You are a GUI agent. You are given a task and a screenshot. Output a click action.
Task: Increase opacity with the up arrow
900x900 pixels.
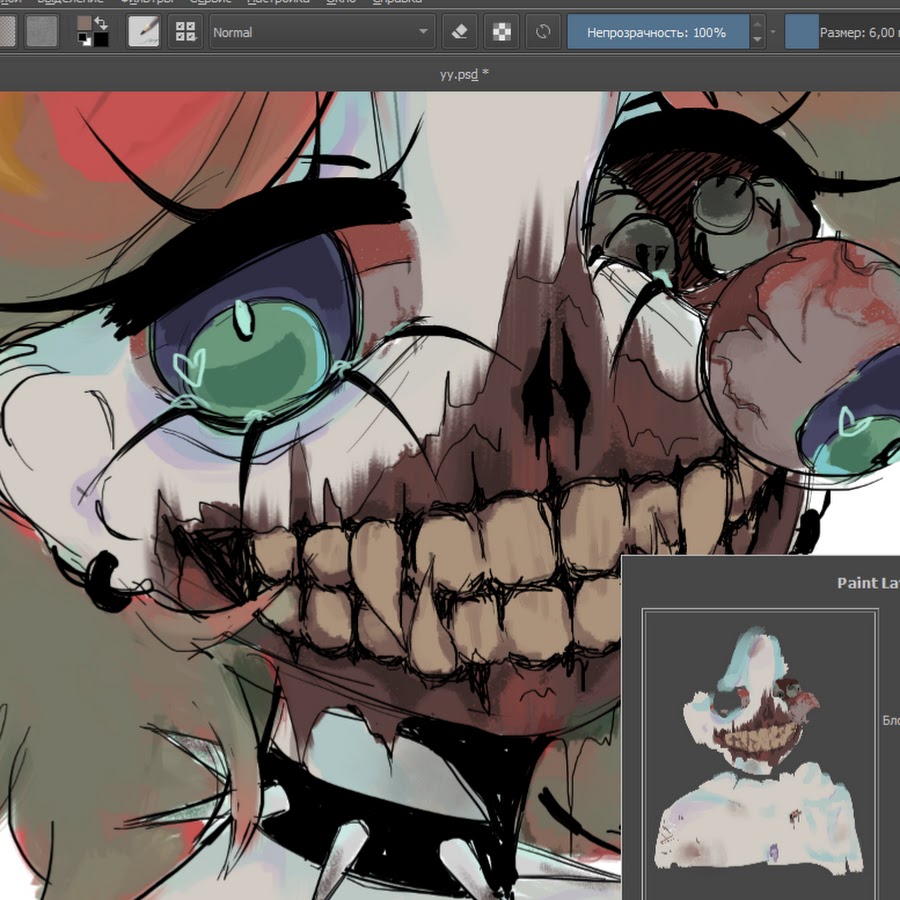pyautogui.click(x=757, y=24)
